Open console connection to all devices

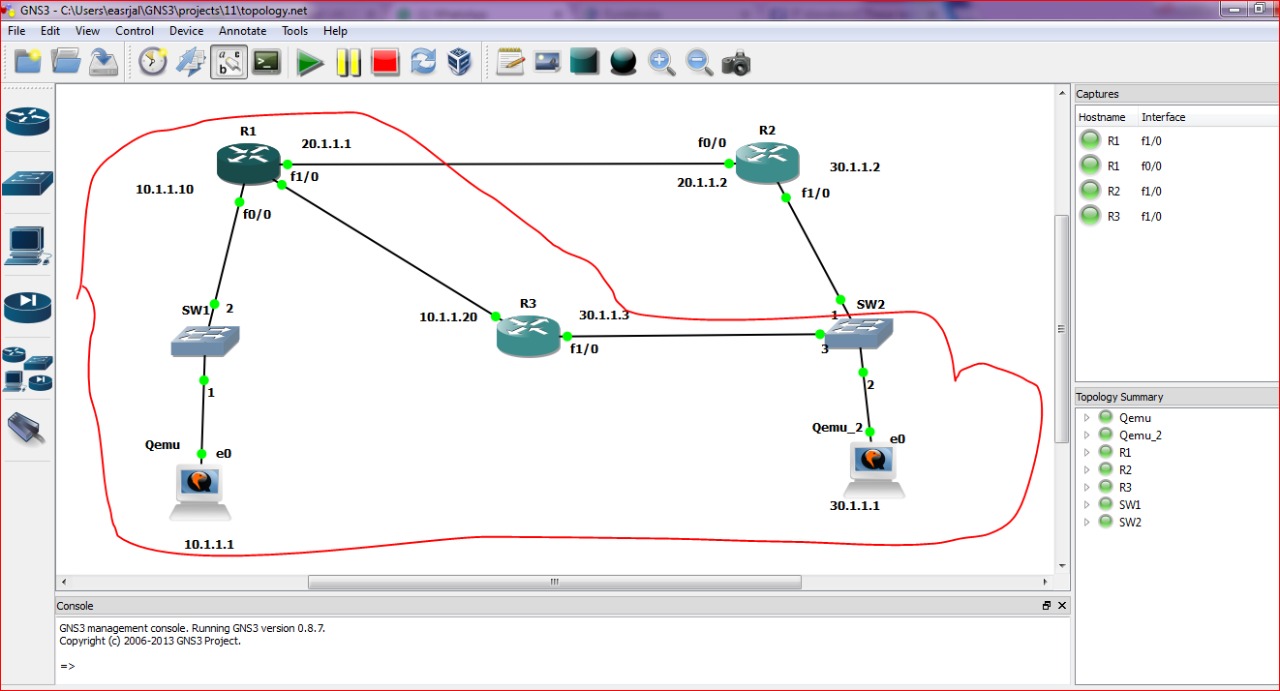pos(266,63)
